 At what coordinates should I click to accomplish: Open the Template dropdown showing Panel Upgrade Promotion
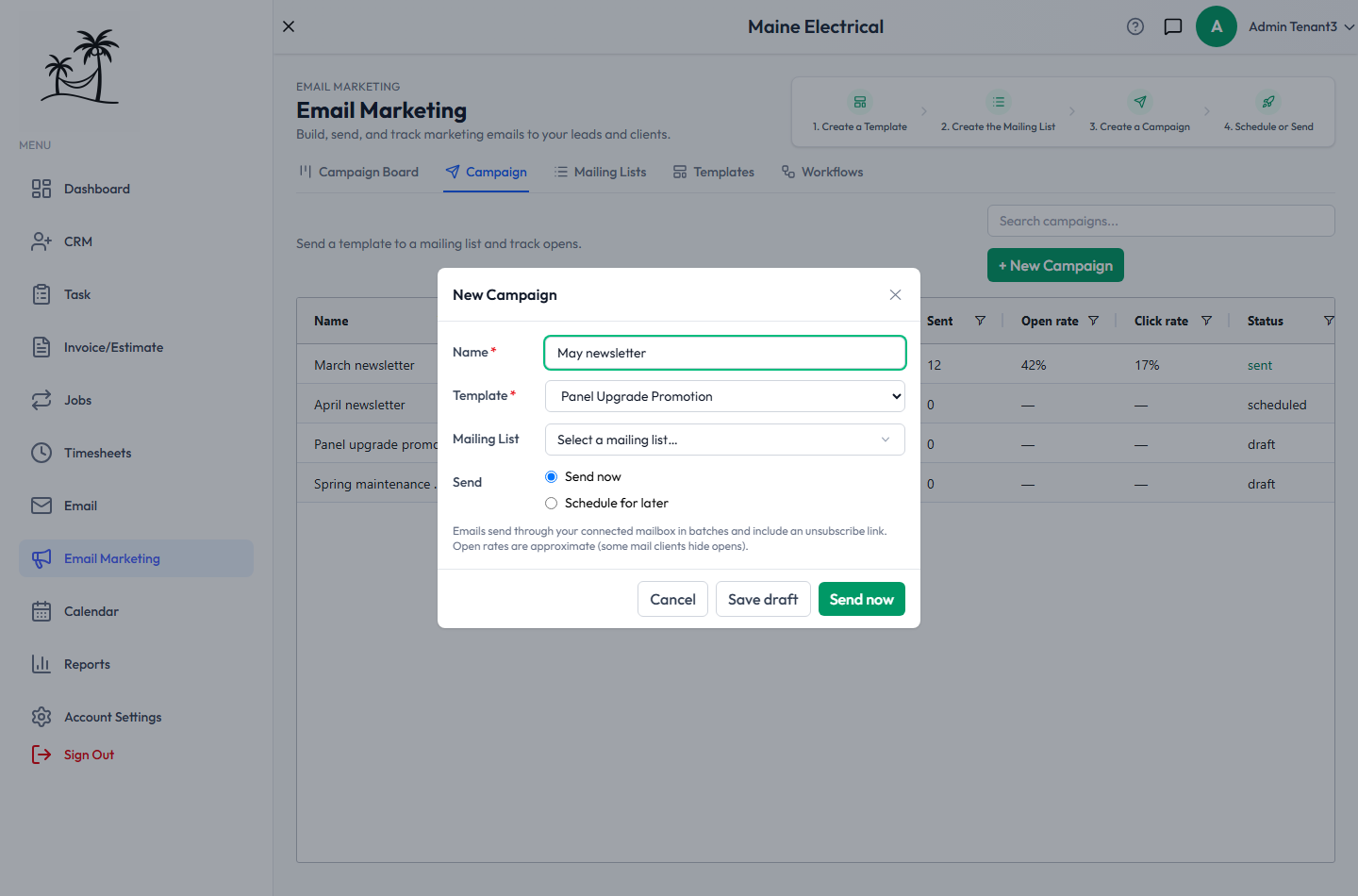click(725, 396)
